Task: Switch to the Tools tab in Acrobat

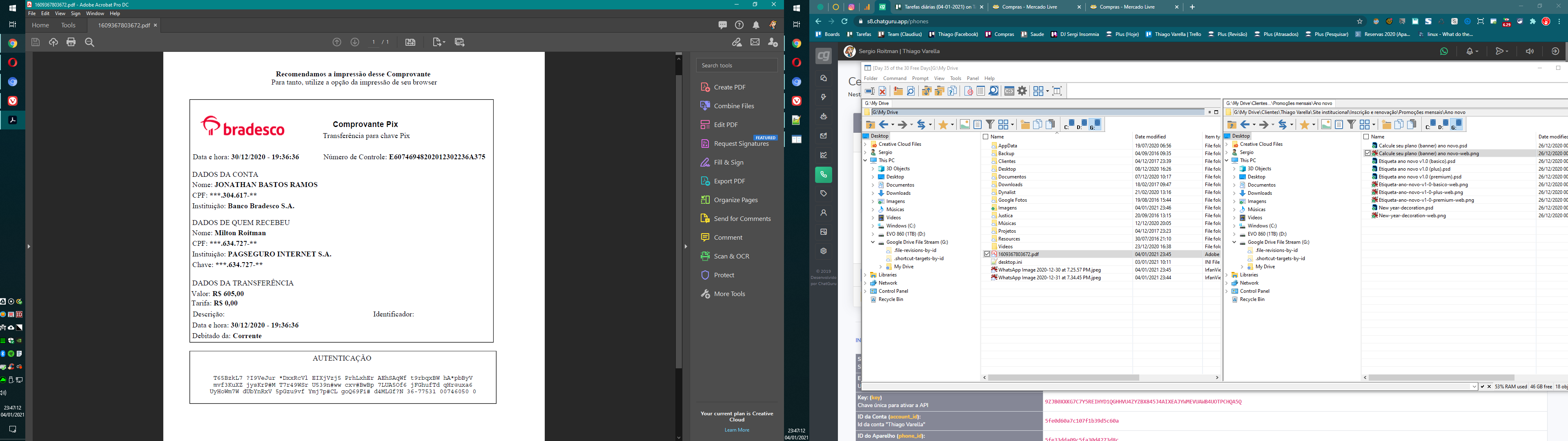Action: pyautogui.click(x=68, y=25)
